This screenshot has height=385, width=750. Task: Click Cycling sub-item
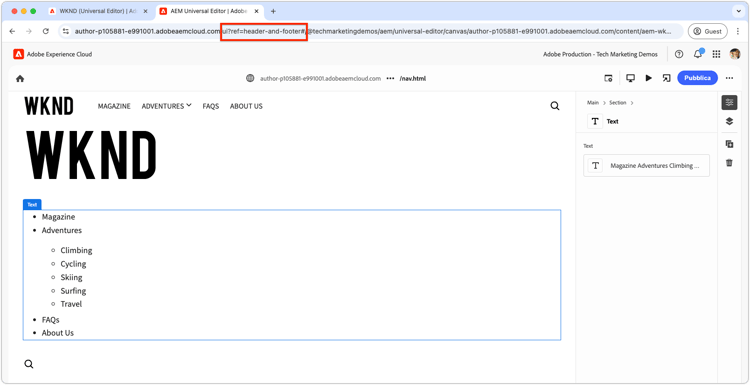click(x=73, y=264)
